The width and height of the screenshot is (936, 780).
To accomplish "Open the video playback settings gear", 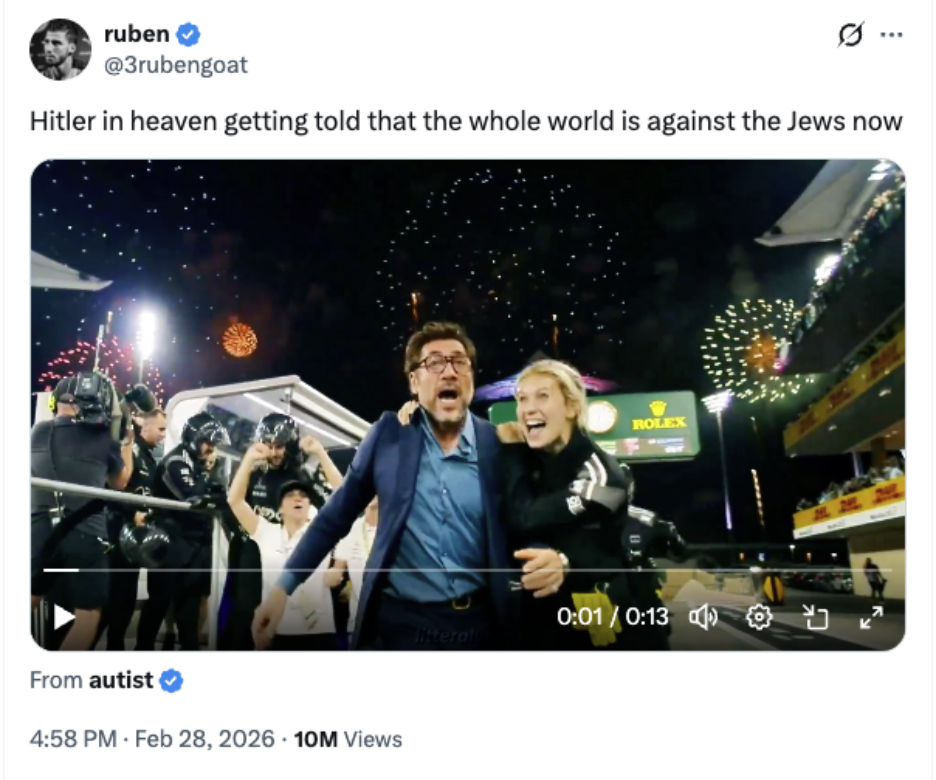I will click(760, 618).
